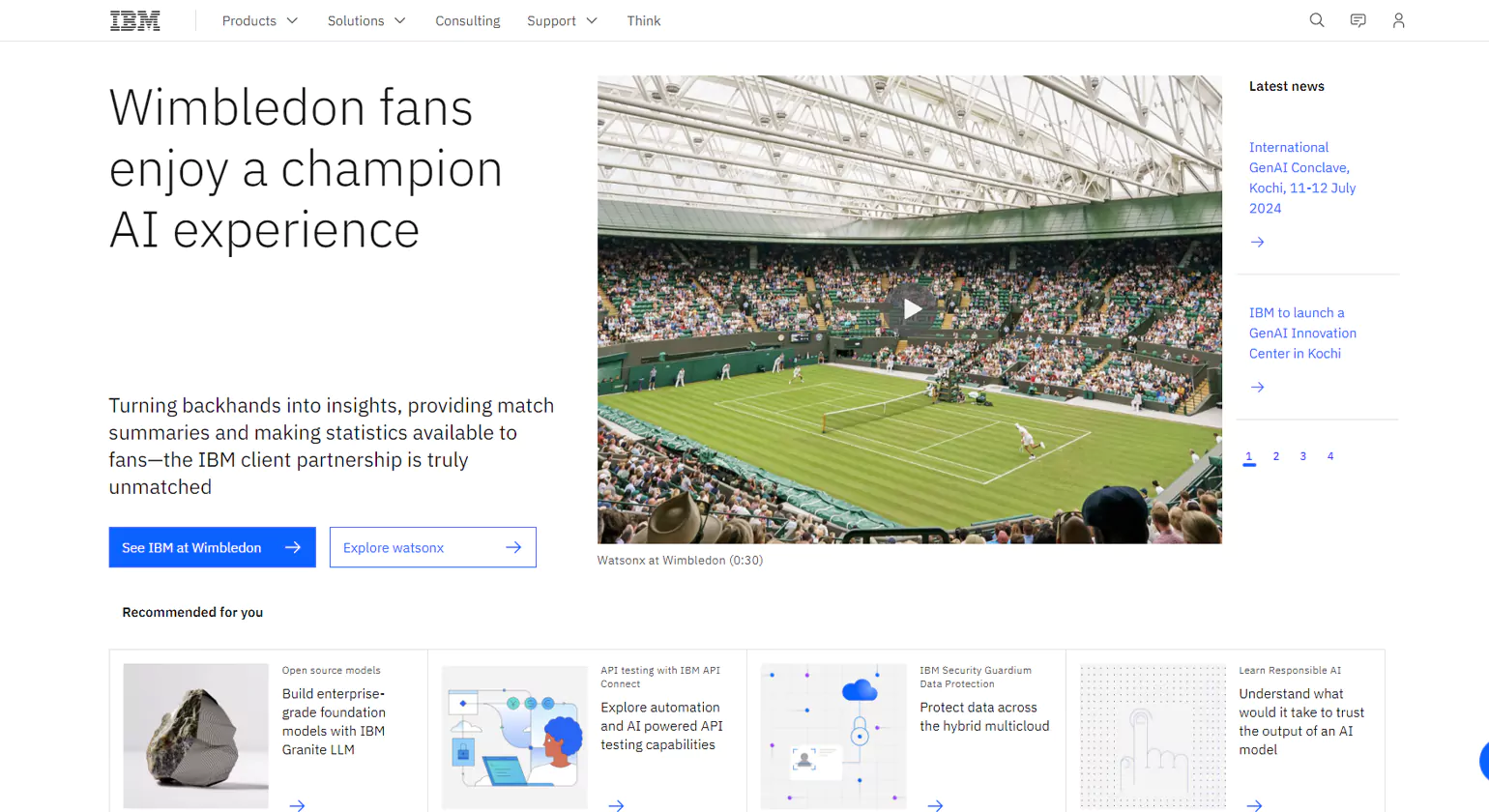
Task: Play the Wimbledon video
Action: click(911, 309)
